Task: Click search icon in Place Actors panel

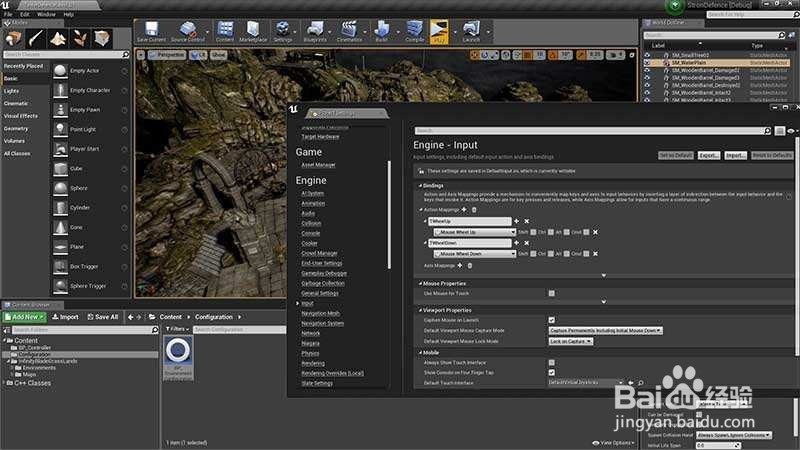Action: [126, 54]
